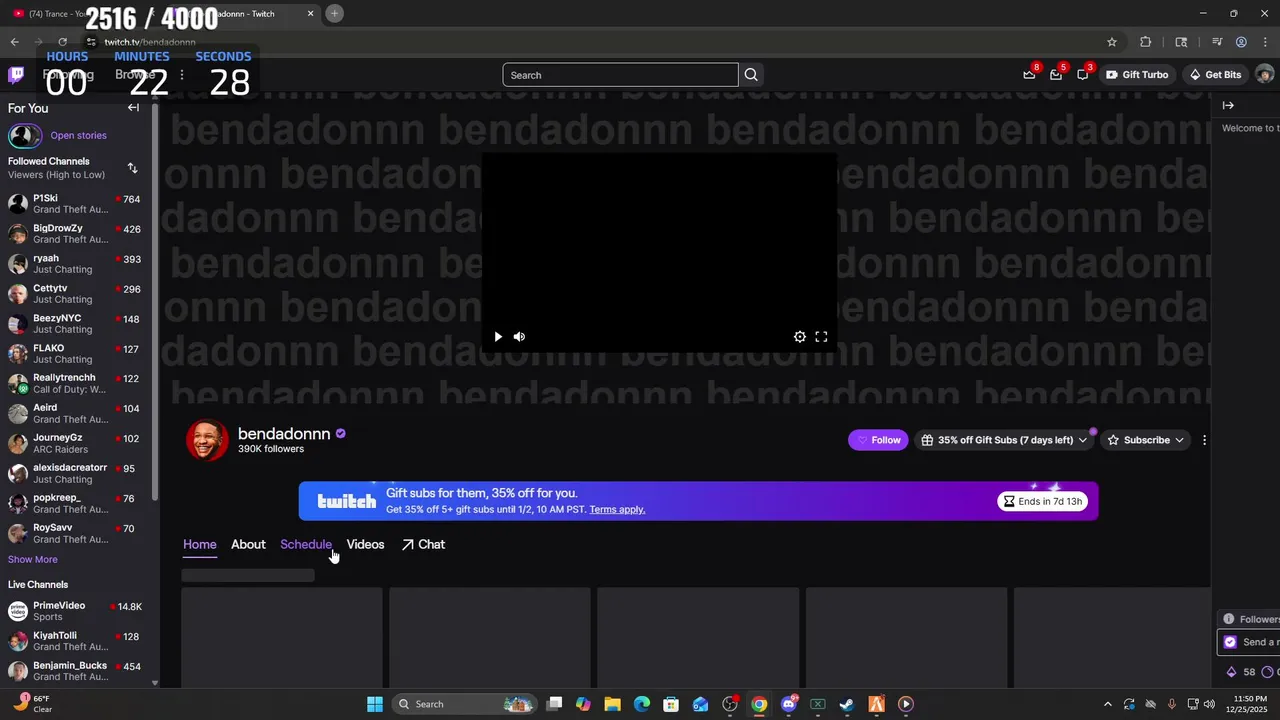The image size is (1280, 720).
Task: Open whispers chat bubble icon
Action: (1083, 75)
